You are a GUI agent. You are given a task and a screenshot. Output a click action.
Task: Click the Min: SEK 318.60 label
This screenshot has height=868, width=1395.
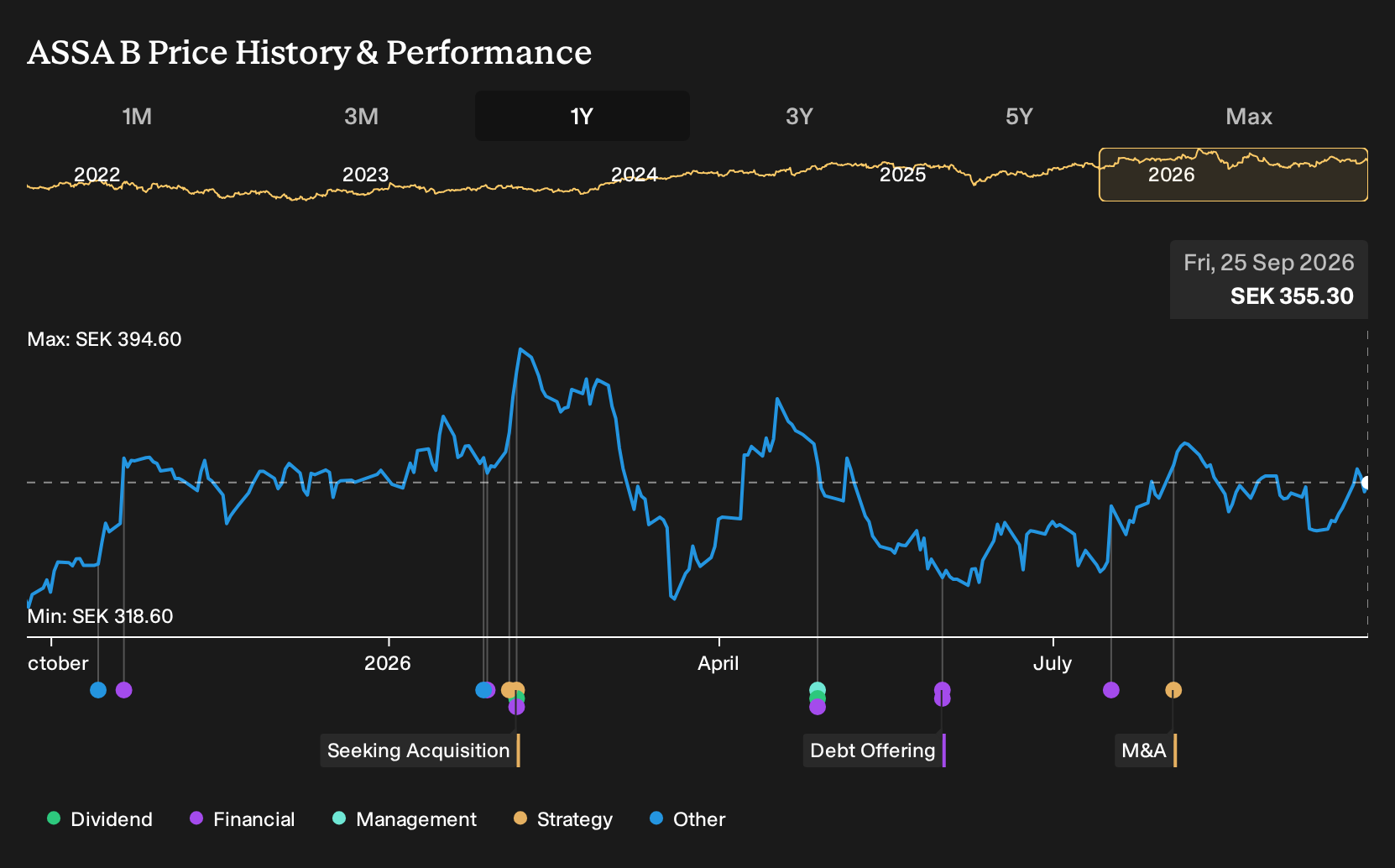[100, 616]
